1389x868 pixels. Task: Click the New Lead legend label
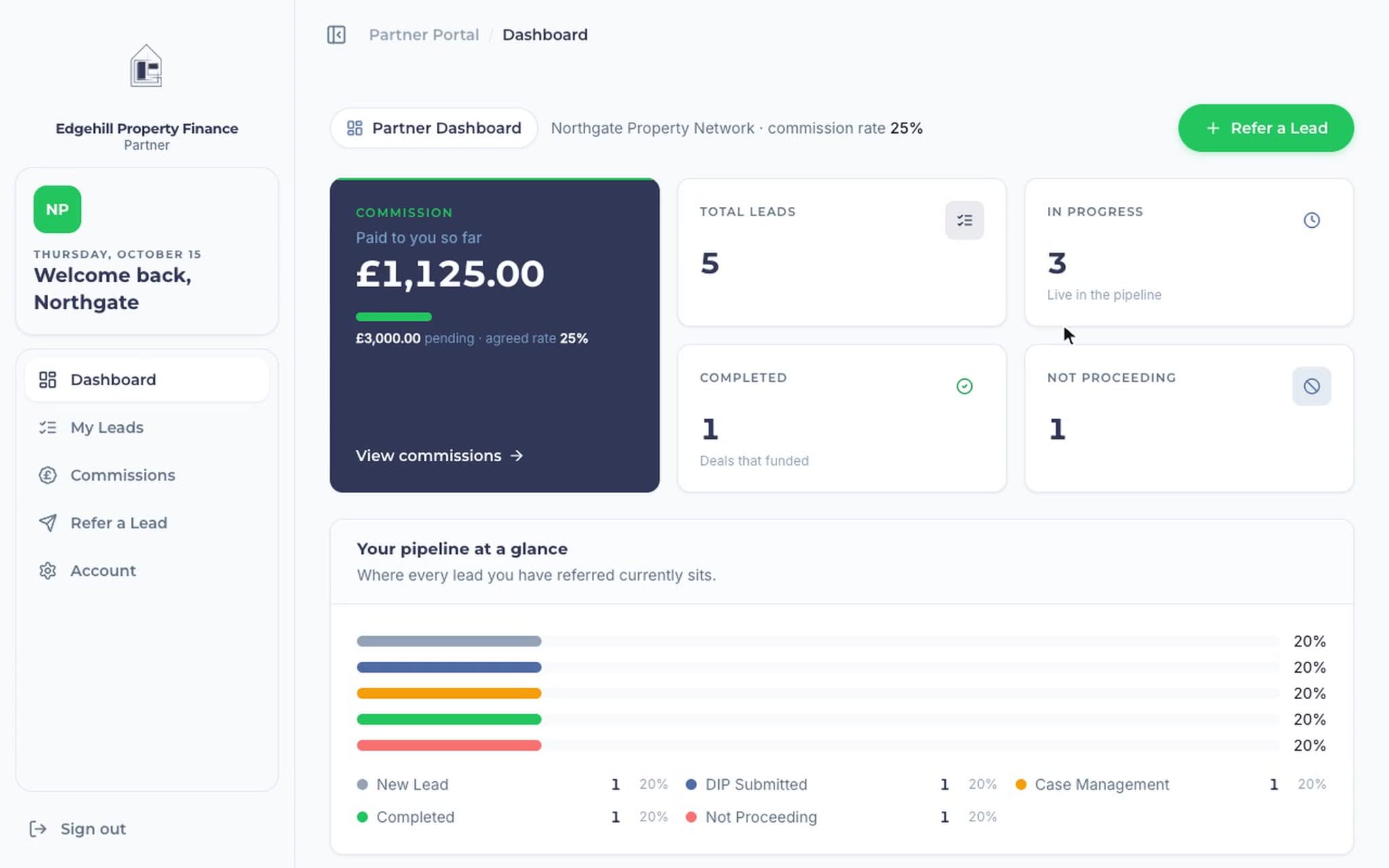(412, 785)
